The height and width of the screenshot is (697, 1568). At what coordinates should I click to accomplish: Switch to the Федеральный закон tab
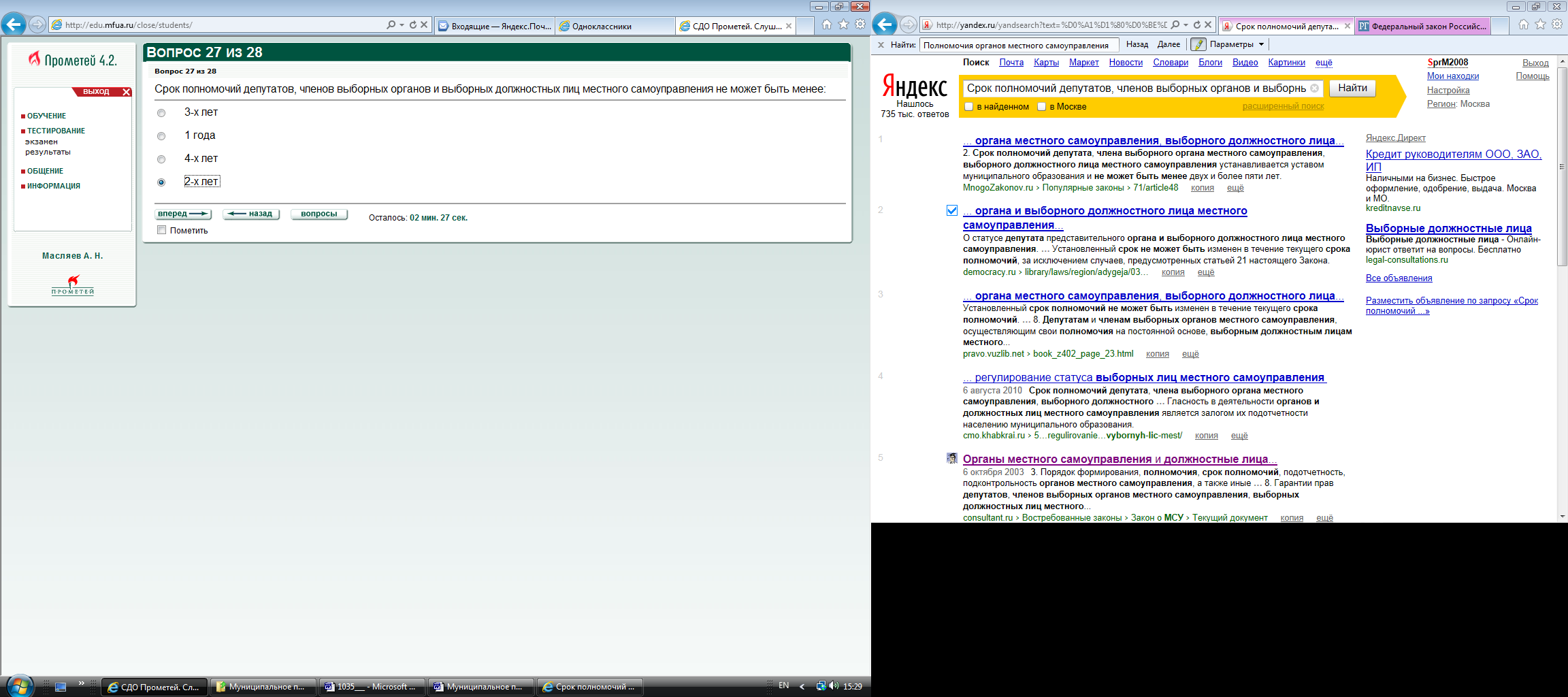[1423, 26]
